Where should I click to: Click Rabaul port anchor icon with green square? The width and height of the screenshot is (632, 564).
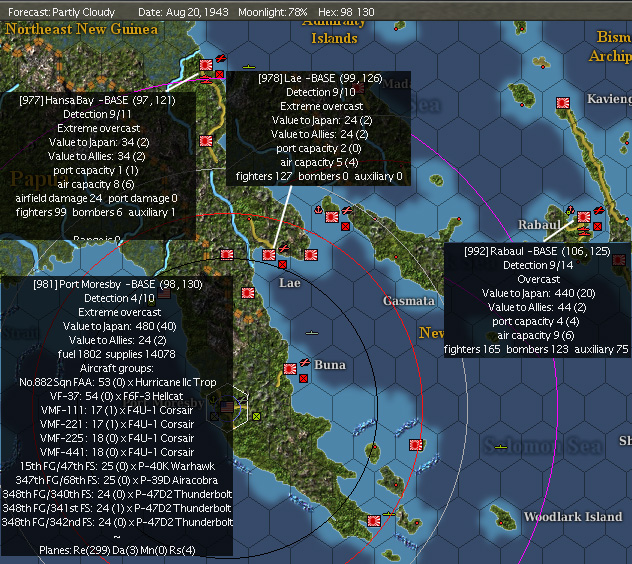570,210
